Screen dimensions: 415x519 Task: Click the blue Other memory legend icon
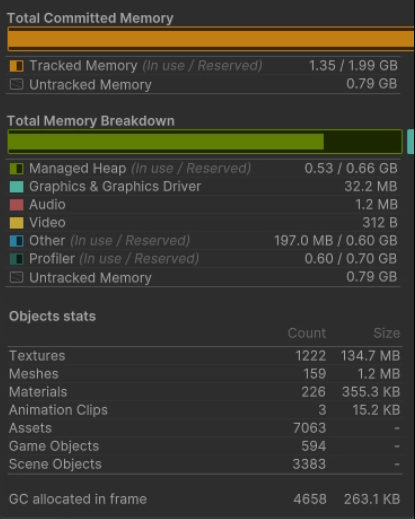[x=16, y=241]
